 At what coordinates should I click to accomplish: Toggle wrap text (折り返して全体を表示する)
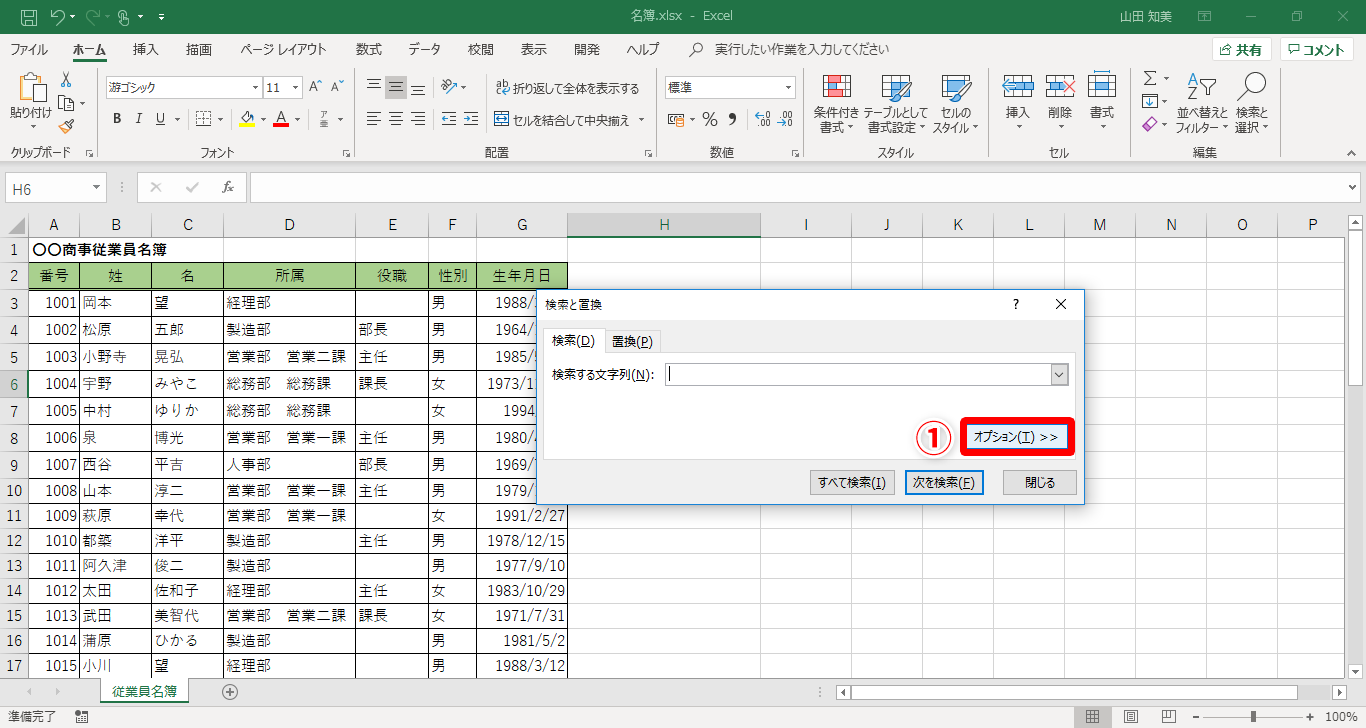568,88
